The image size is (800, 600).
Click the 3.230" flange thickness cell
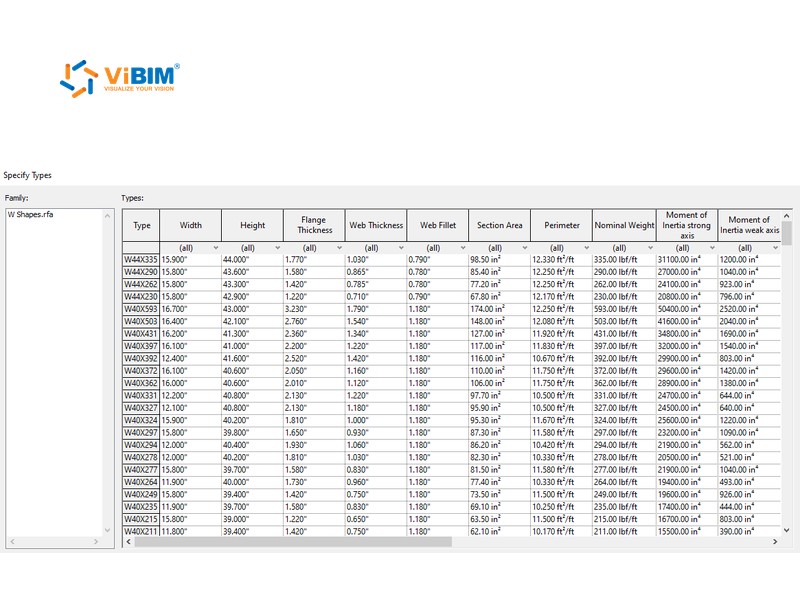(x=314, y=309)
